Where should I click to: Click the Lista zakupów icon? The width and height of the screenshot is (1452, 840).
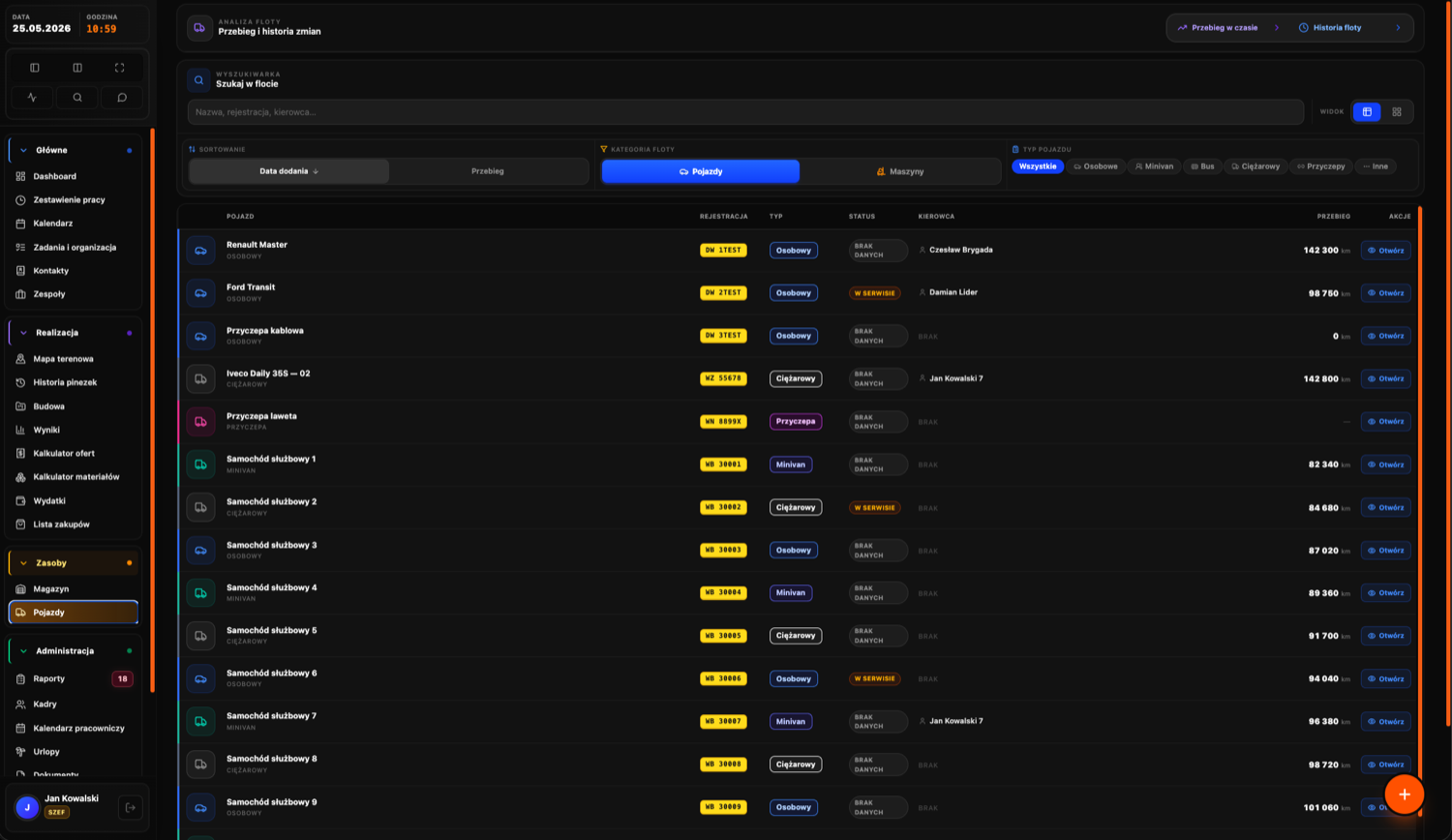point(20,525)
